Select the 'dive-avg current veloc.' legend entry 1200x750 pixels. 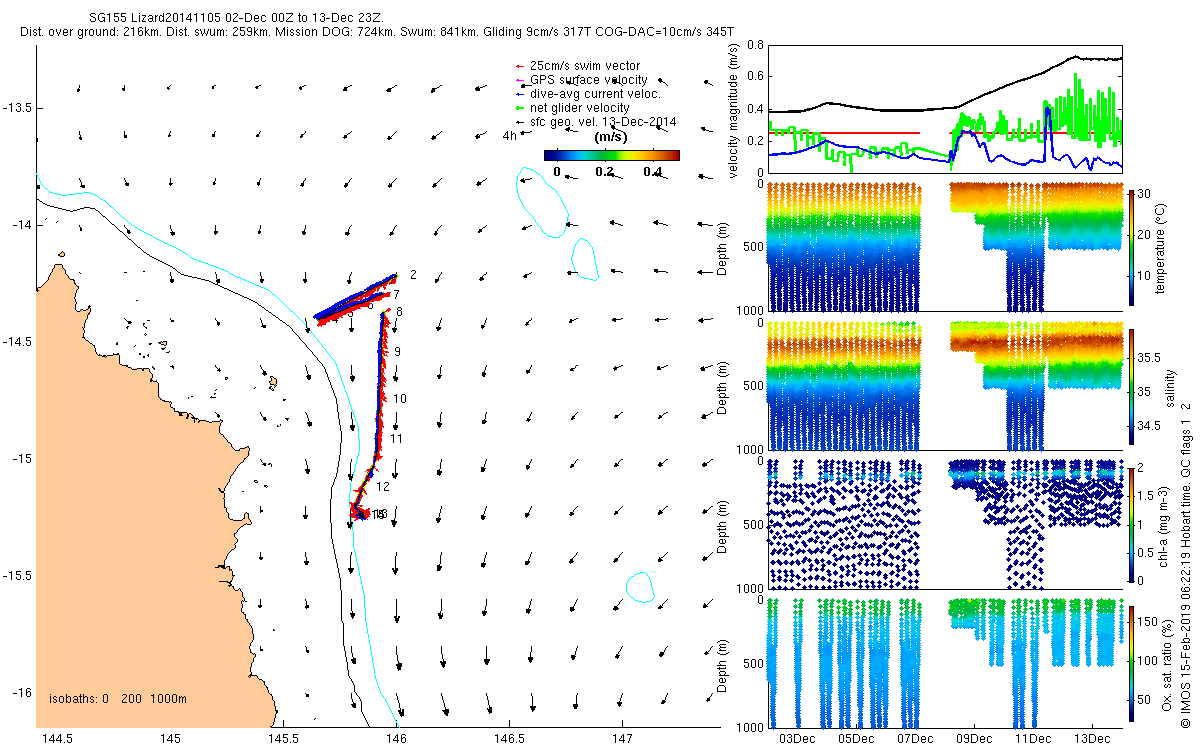(x=595, y=94)
